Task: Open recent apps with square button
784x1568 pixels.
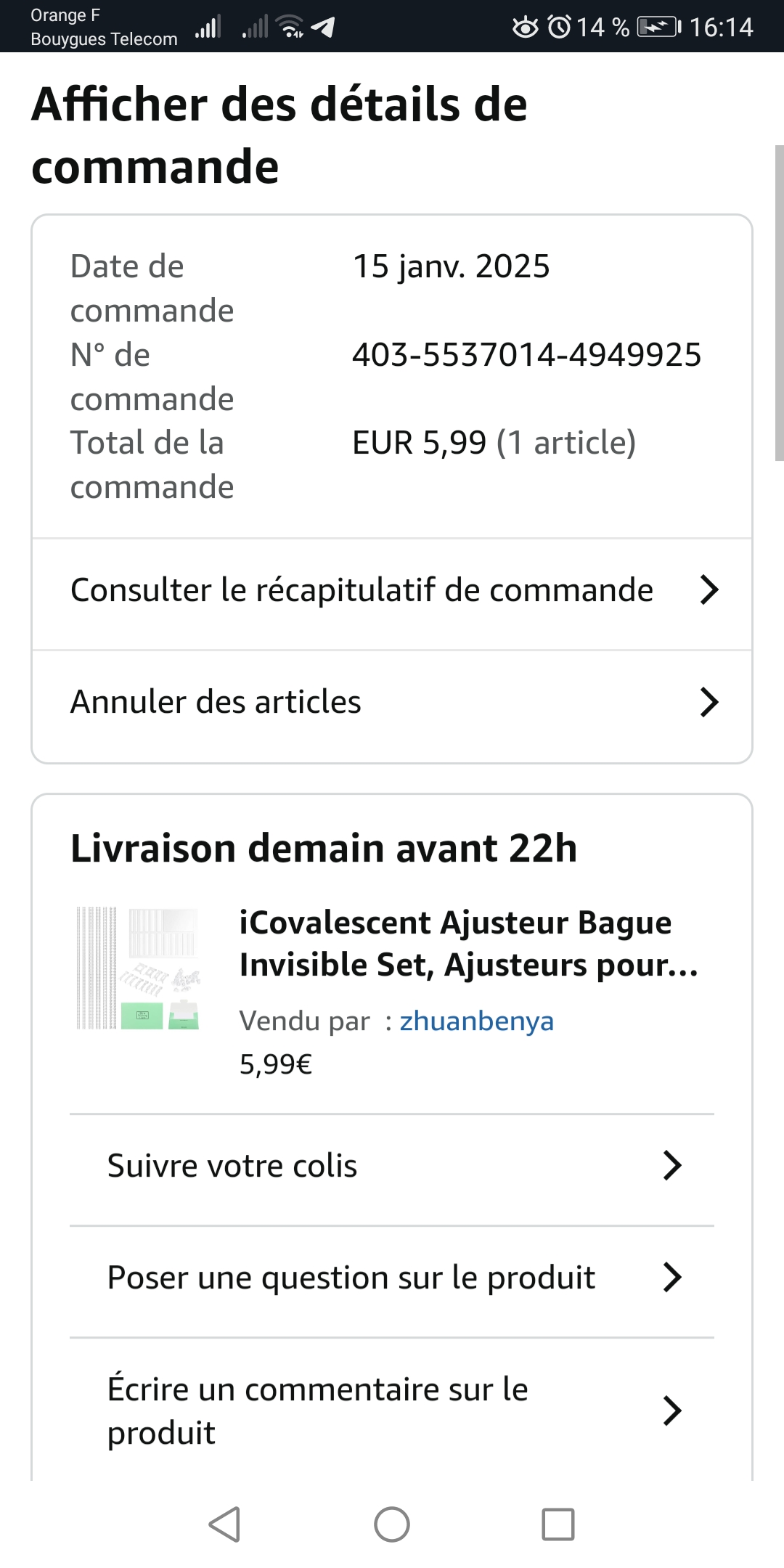Action: [558, 1524]
